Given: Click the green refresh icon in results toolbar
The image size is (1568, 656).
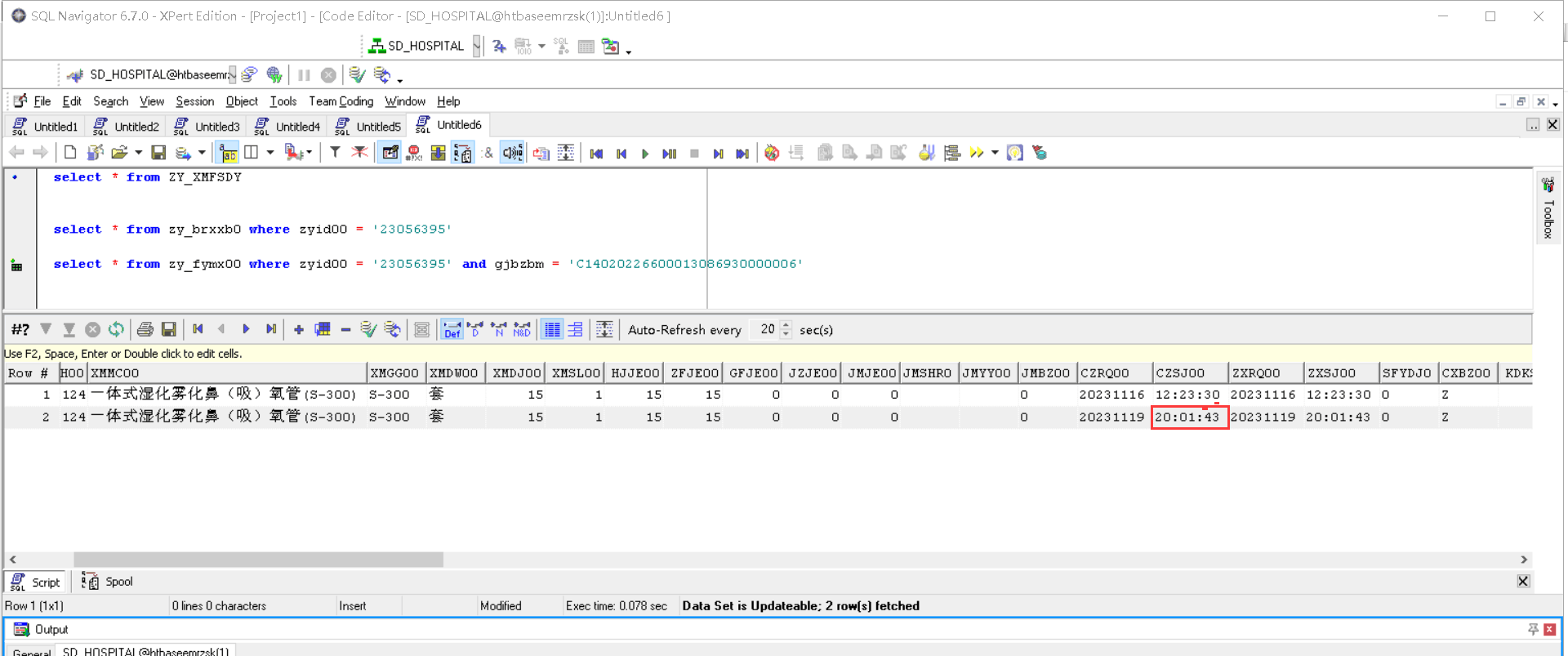Looking at the screenshot, I should 116,329.
